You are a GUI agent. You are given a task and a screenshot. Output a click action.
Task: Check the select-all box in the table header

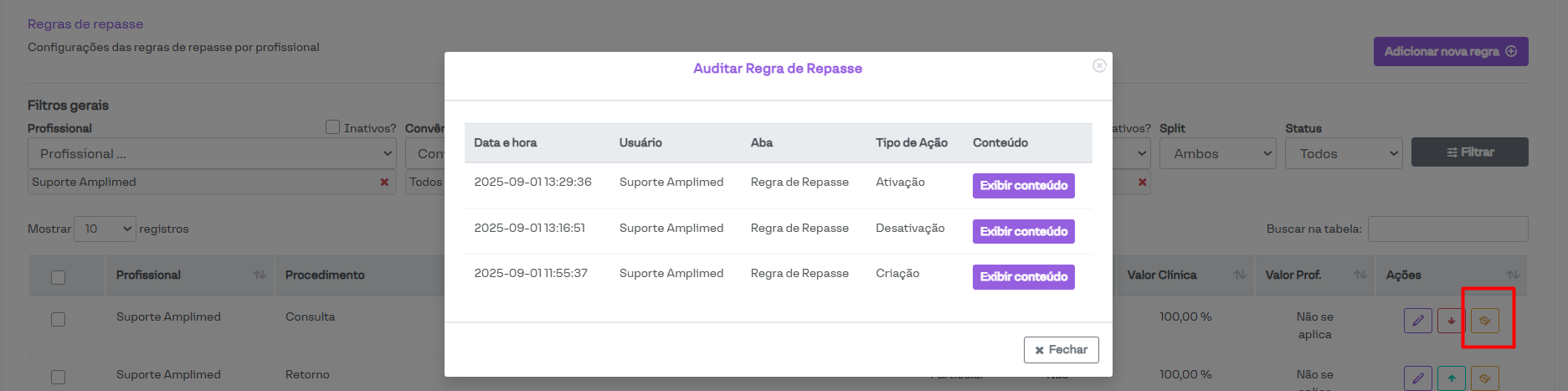(59, 277)
